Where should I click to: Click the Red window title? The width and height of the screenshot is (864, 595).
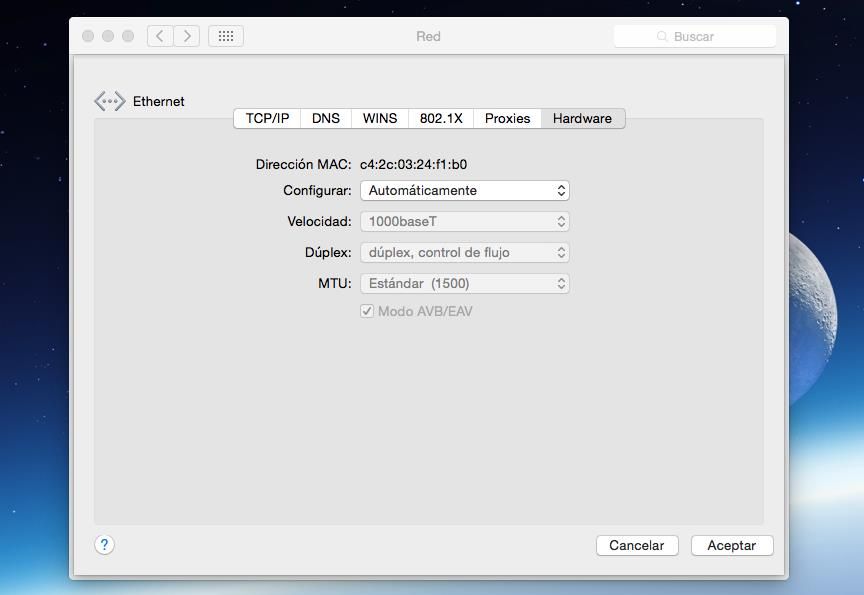tap(428, 36)
